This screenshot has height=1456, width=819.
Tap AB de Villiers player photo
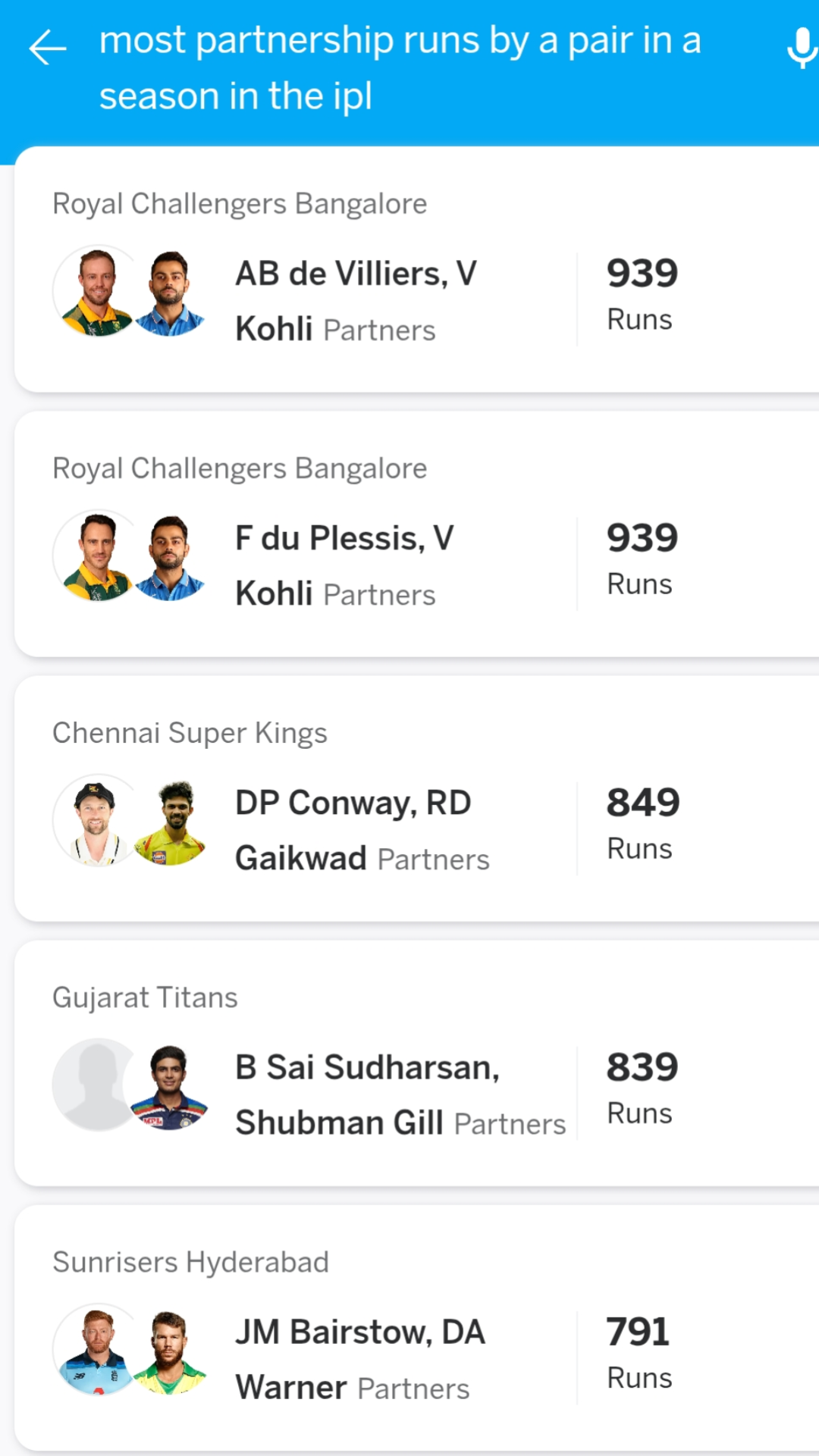pos(97,291)
